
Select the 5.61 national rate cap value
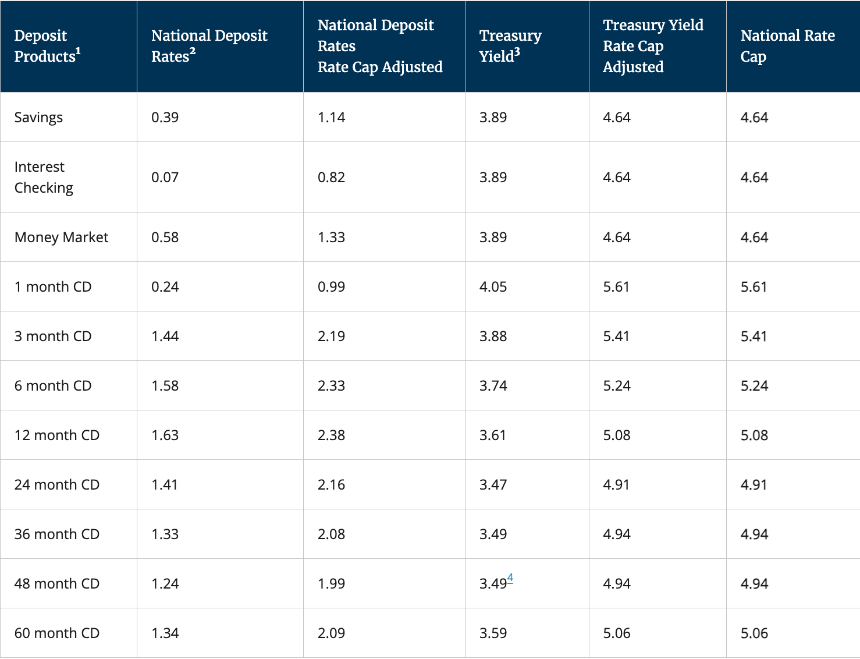[x=754, y=286]
